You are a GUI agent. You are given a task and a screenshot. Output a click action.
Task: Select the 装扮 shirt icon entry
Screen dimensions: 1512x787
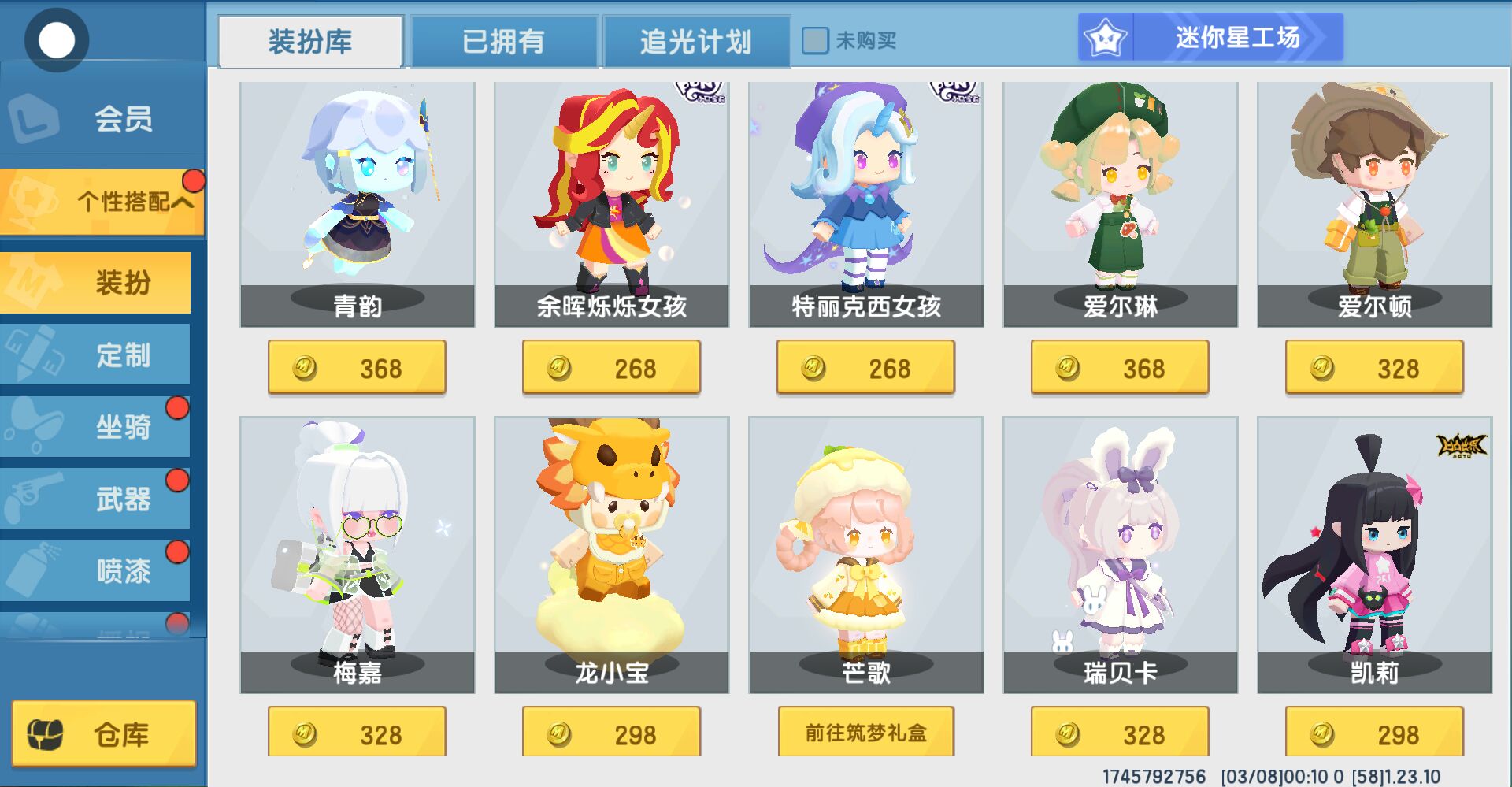tap(95, 282)
